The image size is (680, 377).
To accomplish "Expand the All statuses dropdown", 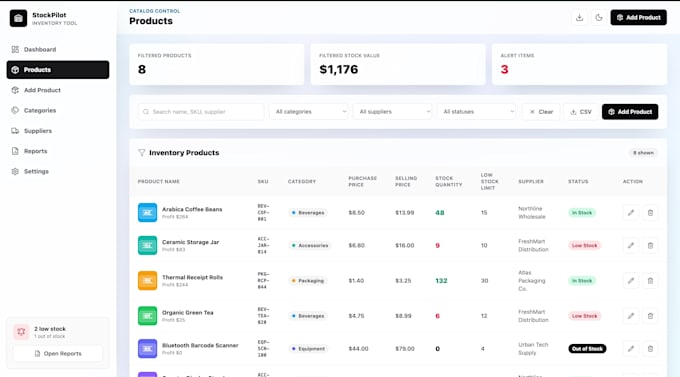I will click(476, 112).
